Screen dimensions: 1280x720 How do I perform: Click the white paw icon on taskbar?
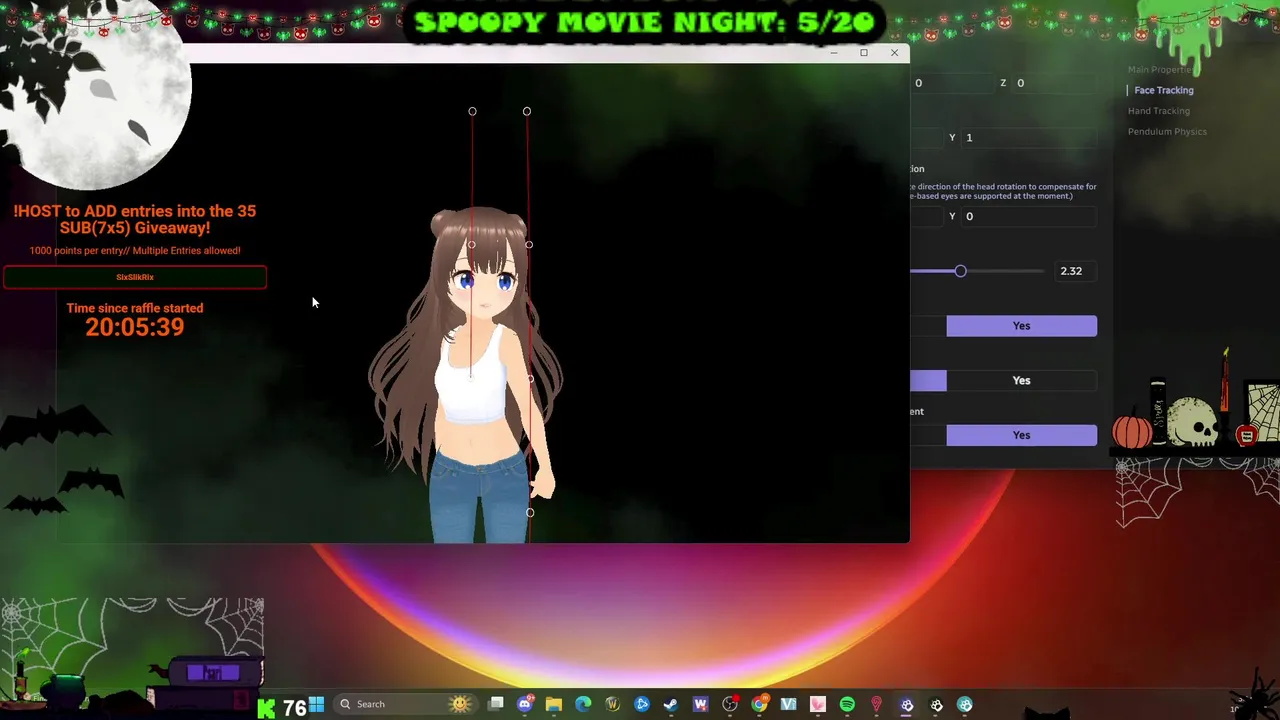[x=936, y=704]
